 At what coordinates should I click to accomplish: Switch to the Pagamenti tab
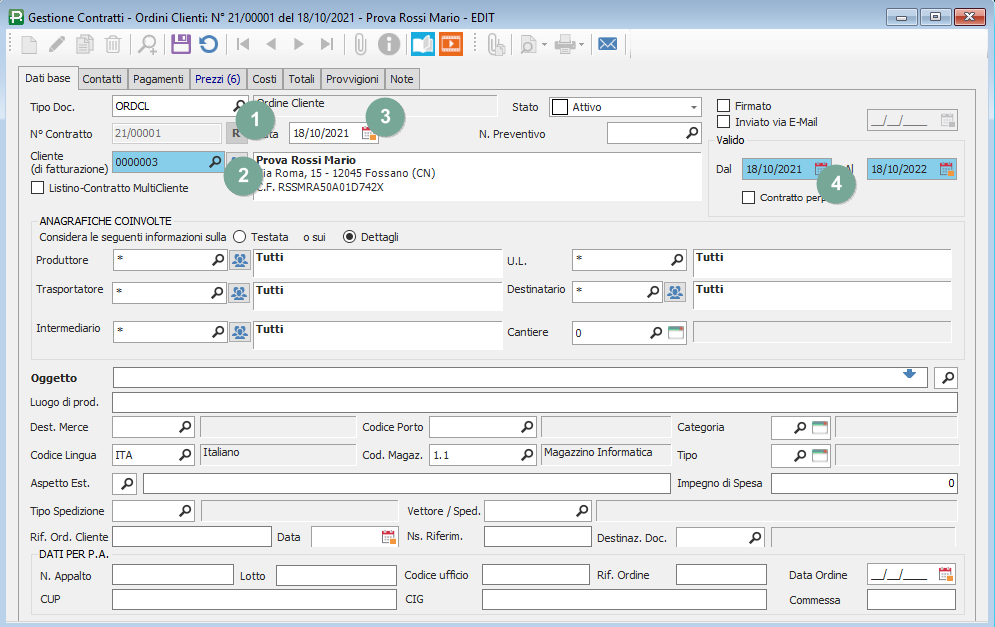[158, 79]
